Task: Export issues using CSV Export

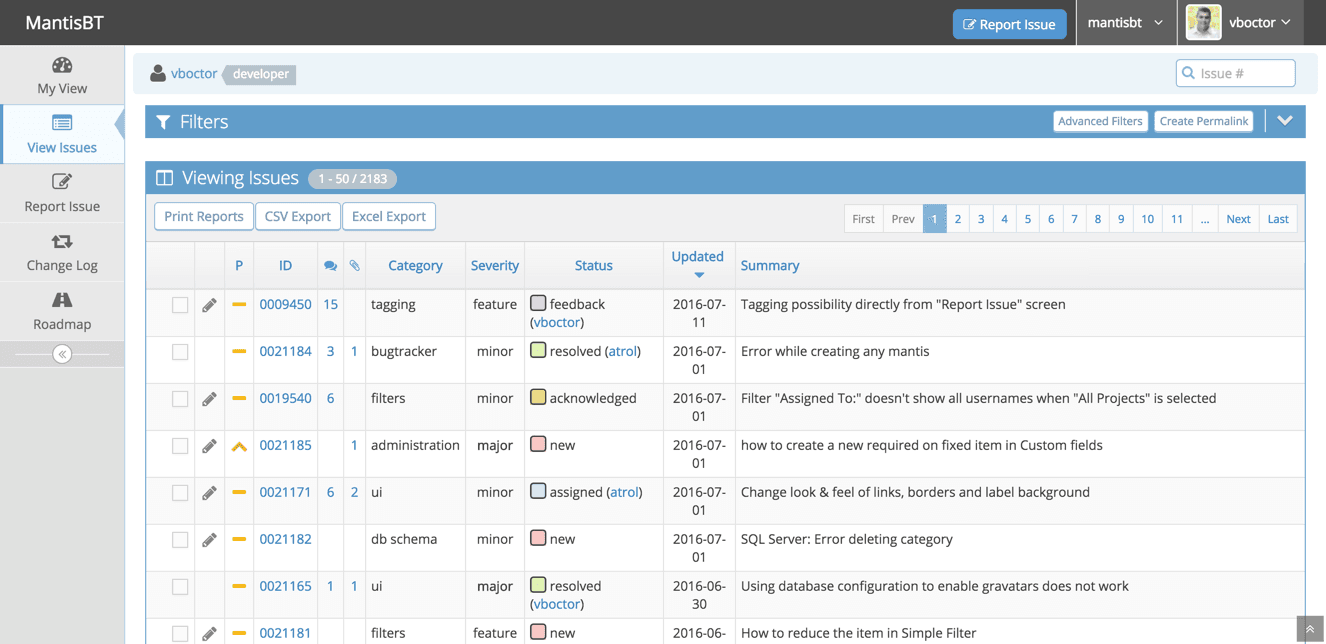Action: click(x=297, y=215)
